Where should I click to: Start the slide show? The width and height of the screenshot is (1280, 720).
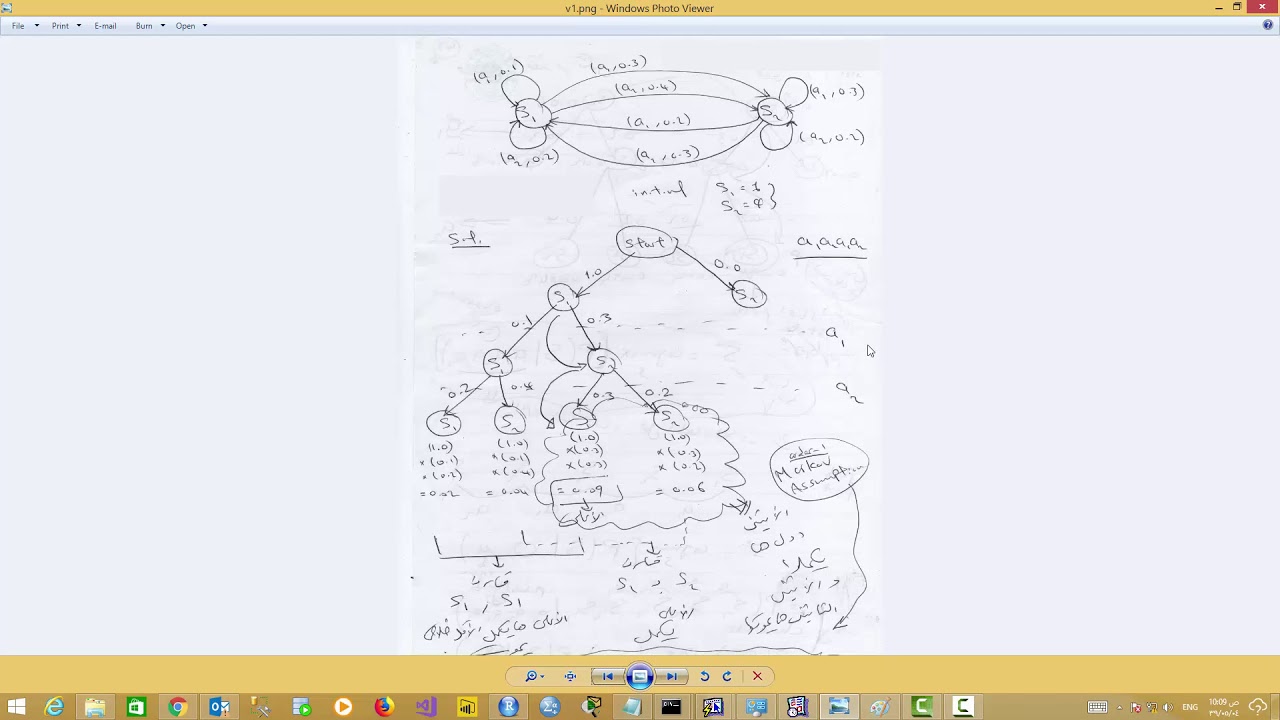coord(640,677)
